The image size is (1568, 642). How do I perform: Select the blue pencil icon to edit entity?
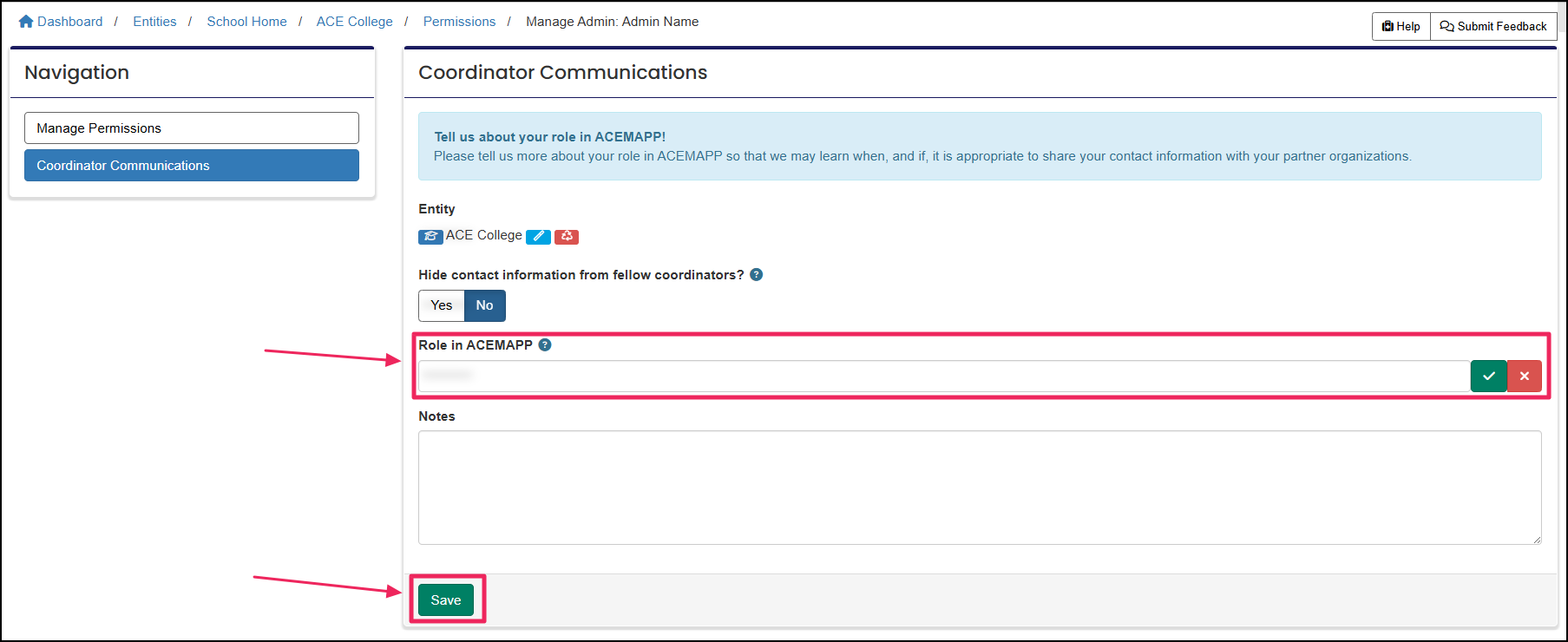click(x=538, y=236)
